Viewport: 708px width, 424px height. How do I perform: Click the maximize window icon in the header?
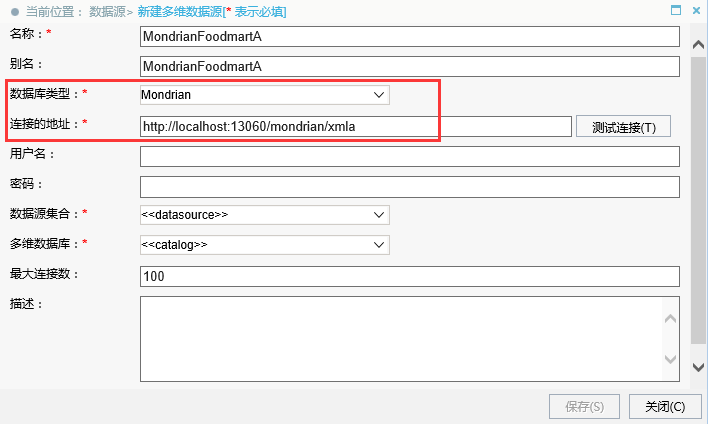[675, 10]
